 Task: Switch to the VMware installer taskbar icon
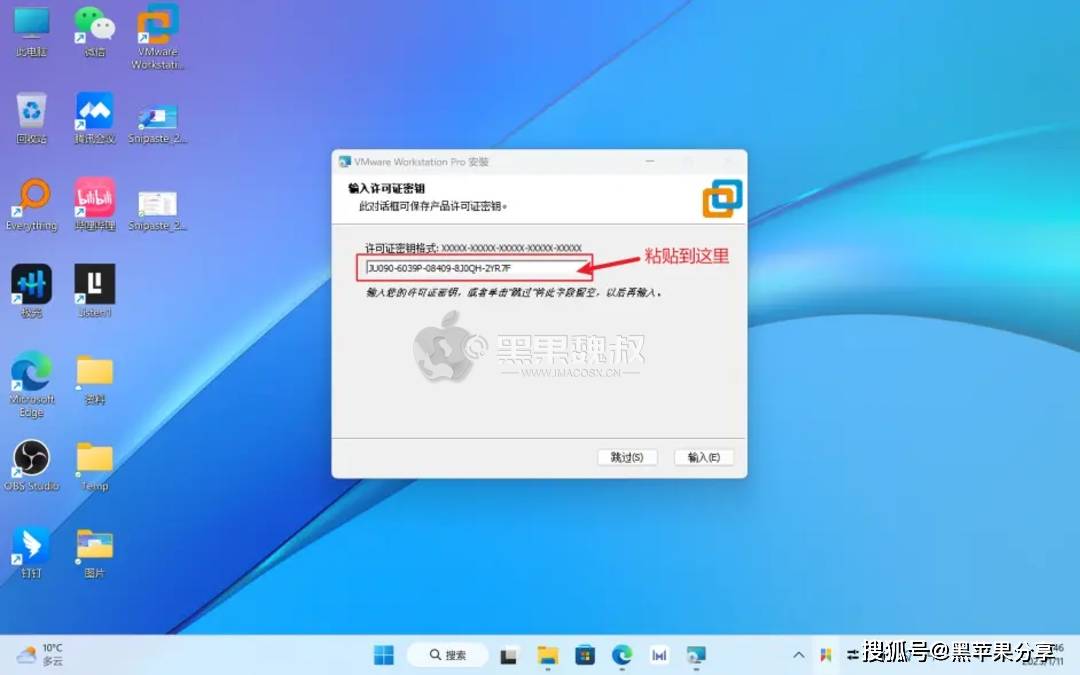(696, 655)
